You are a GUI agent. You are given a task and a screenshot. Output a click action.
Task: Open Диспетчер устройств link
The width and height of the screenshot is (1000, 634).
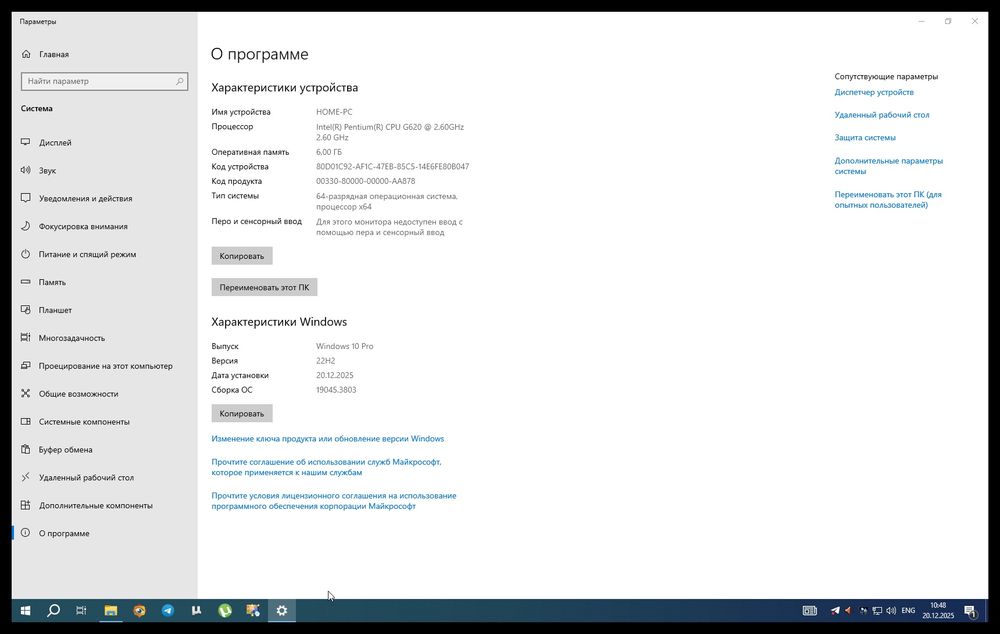coord(874,92)
